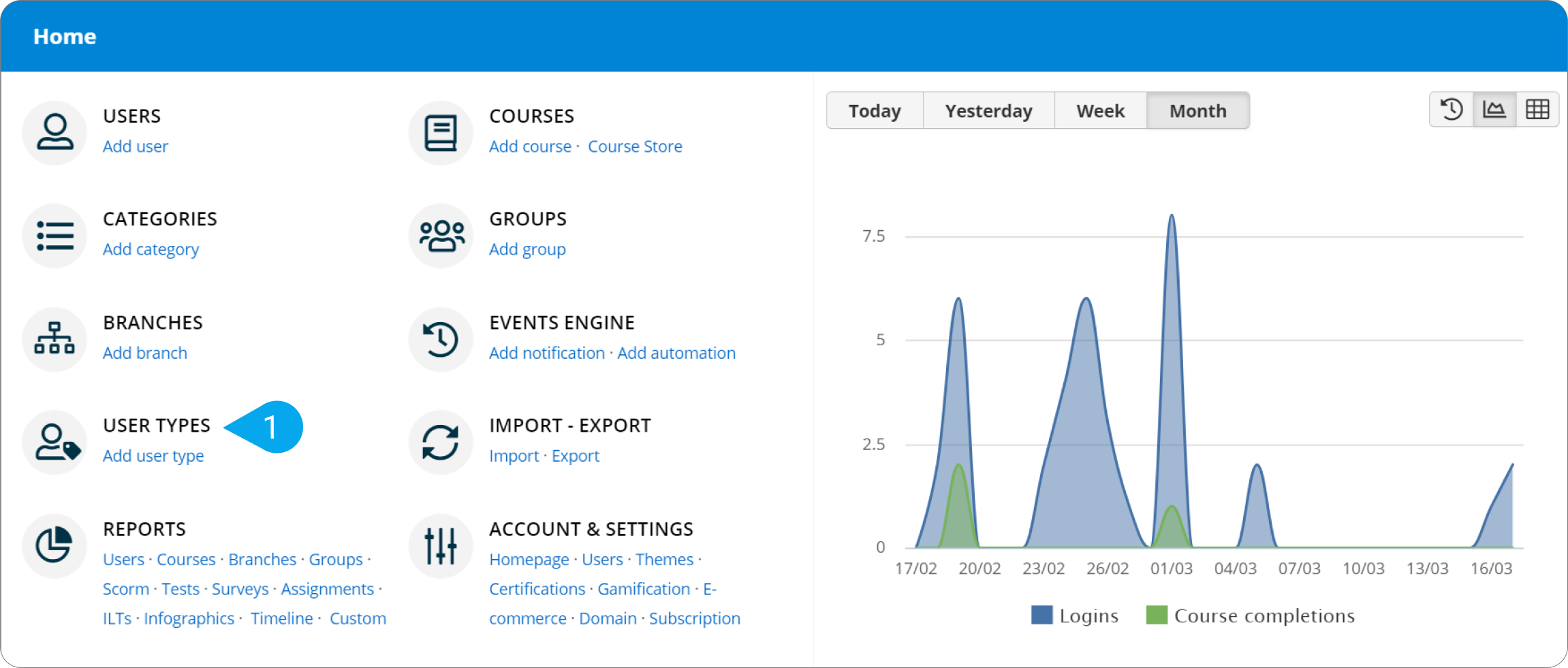Click the Account & Settings sliders icon

(441, 545)
